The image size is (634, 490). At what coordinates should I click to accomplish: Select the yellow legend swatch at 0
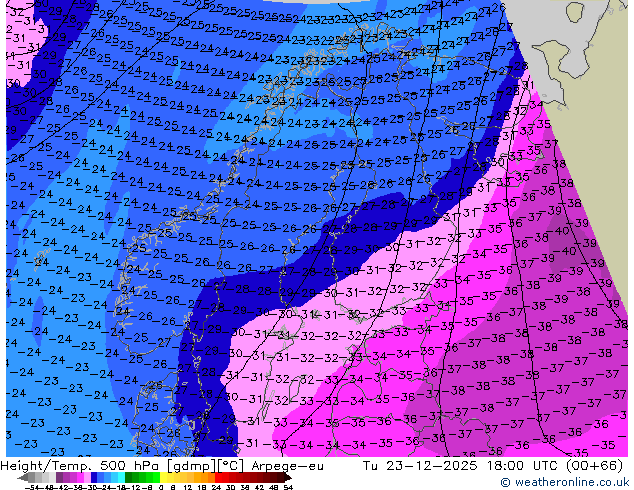pyautogui.click(x=164, y=478)
